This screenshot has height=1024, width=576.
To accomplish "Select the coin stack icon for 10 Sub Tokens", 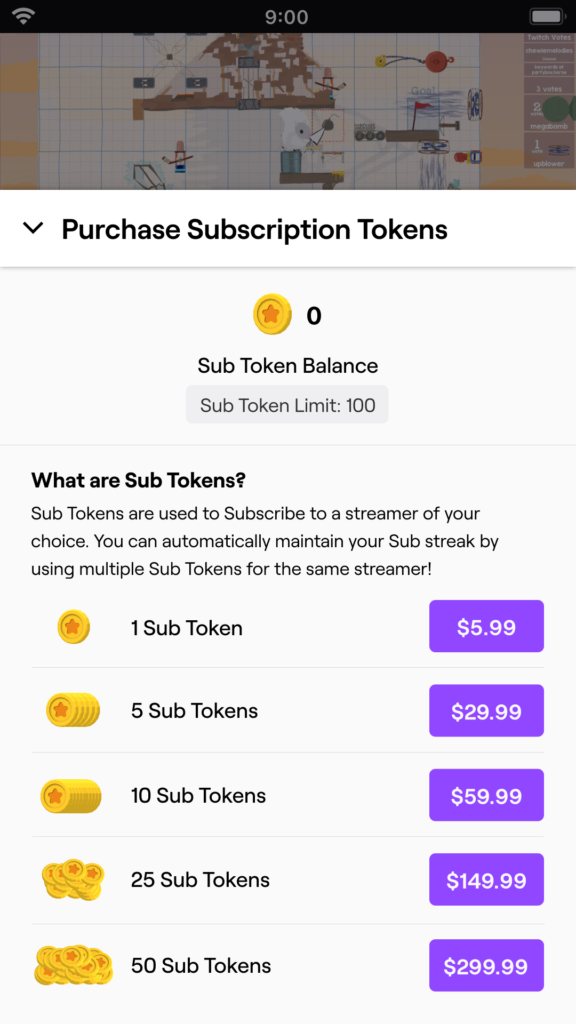I will (70, 795).
